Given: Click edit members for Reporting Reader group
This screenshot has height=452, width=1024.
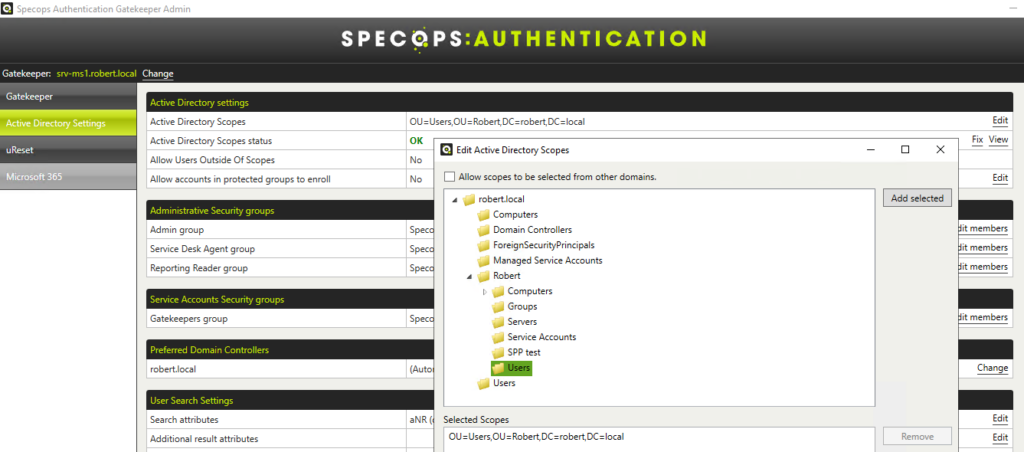Looking at the screenshot, I should point(984,266).
